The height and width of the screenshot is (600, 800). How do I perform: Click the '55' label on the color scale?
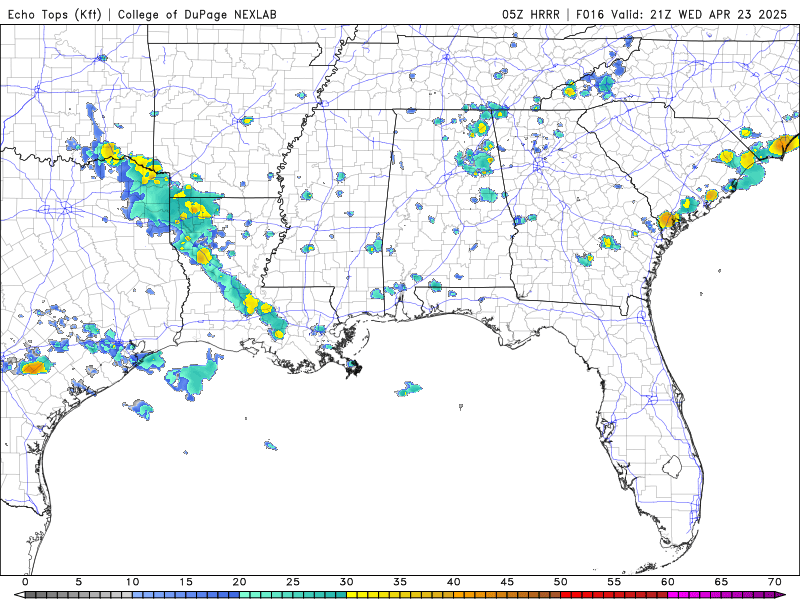pos(614,582)
